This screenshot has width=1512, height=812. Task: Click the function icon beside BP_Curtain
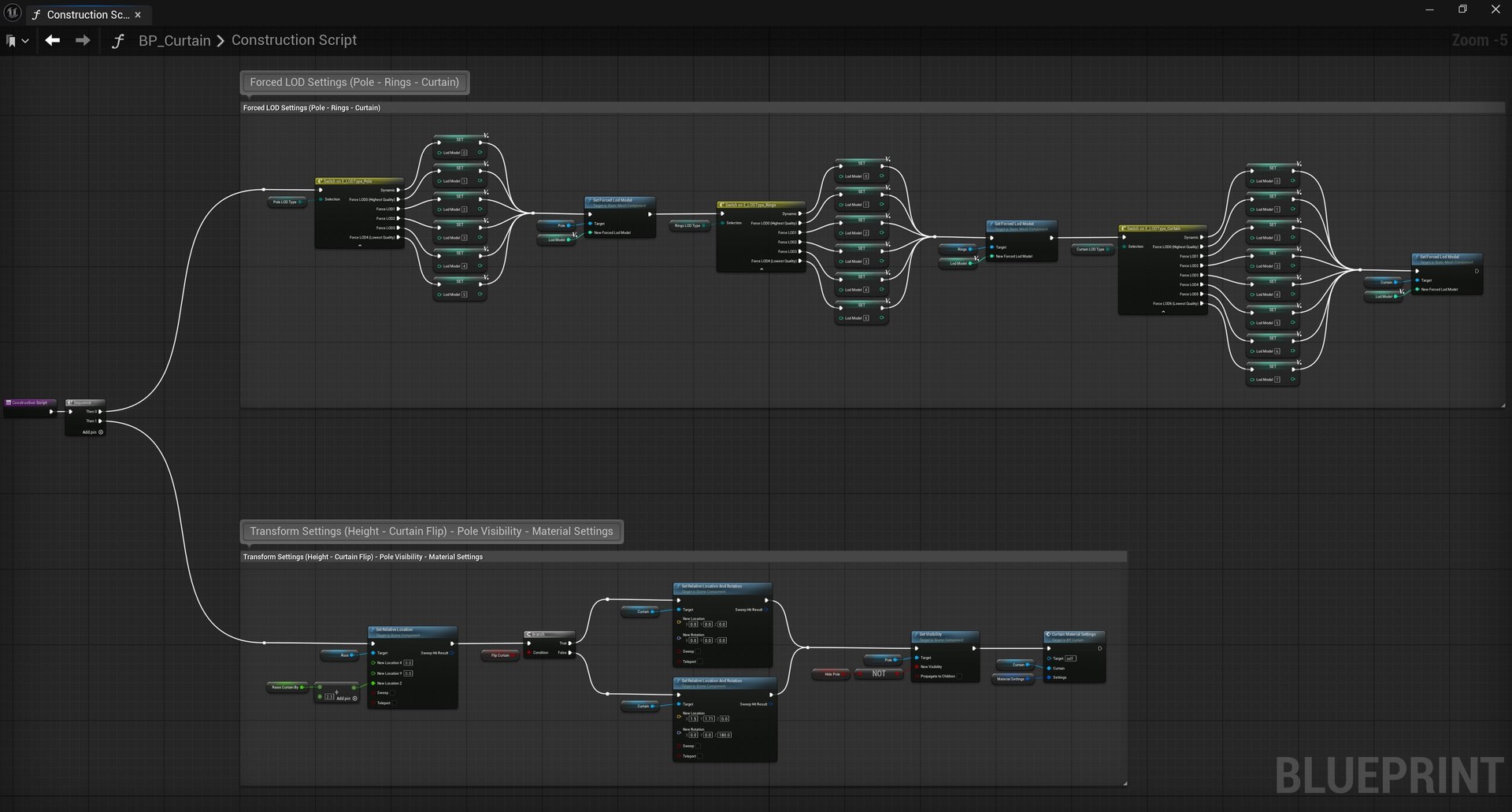point(118,41)
